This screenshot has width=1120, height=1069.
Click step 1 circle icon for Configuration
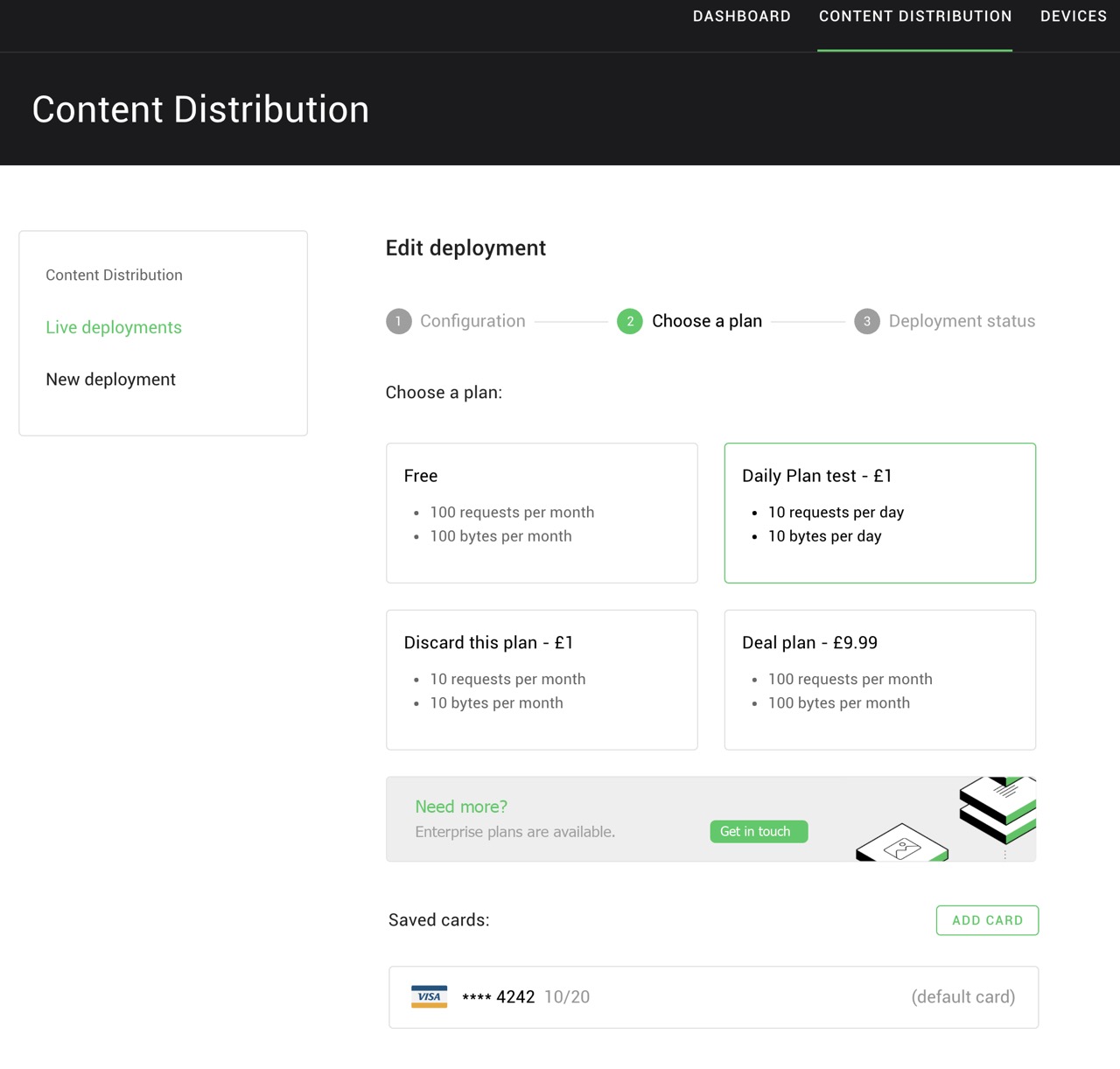[398, 321]
